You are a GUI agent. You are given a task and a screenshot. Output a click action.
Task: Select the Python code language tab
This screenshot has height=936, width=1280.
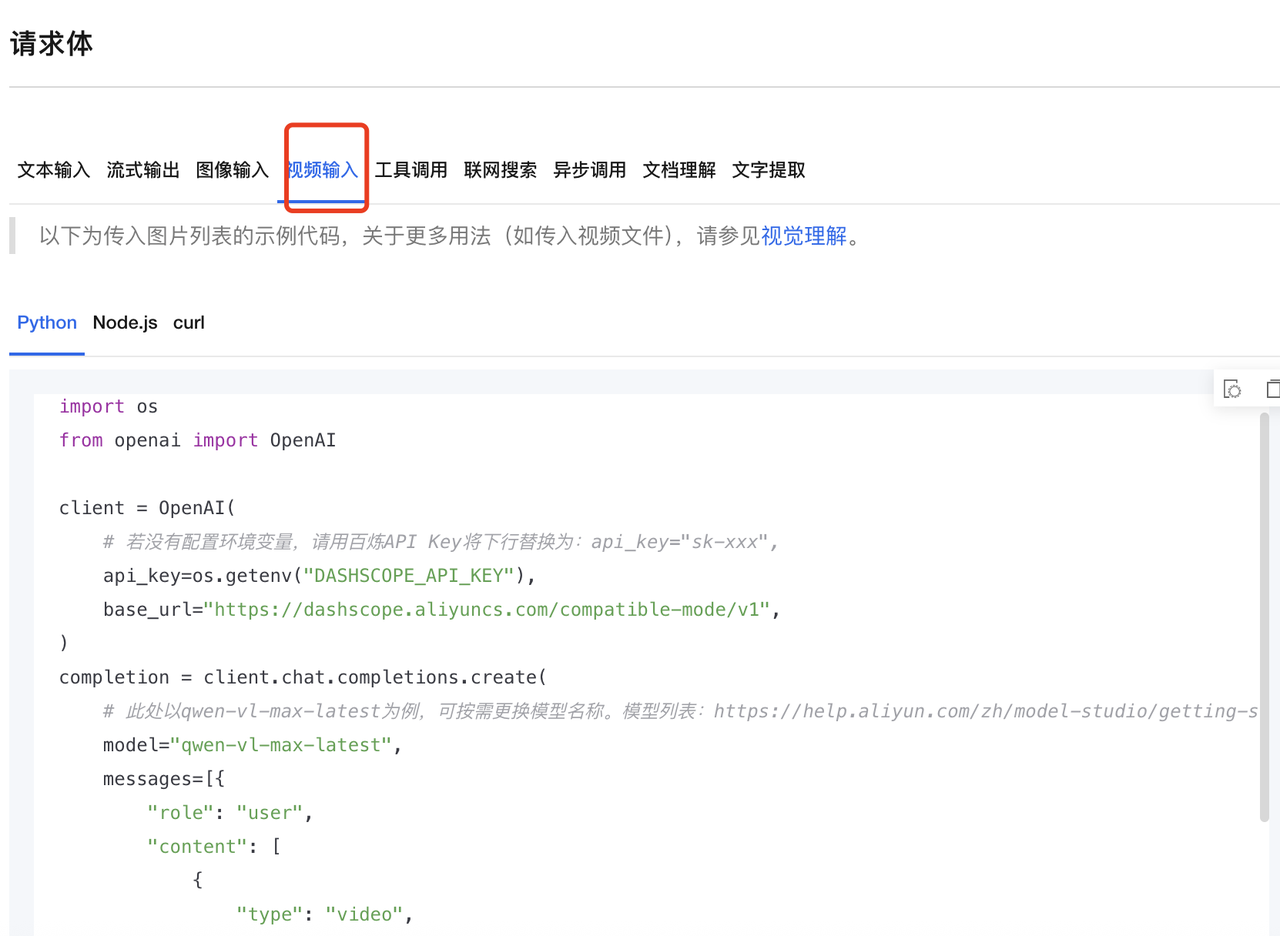click(x=47, y=323)
